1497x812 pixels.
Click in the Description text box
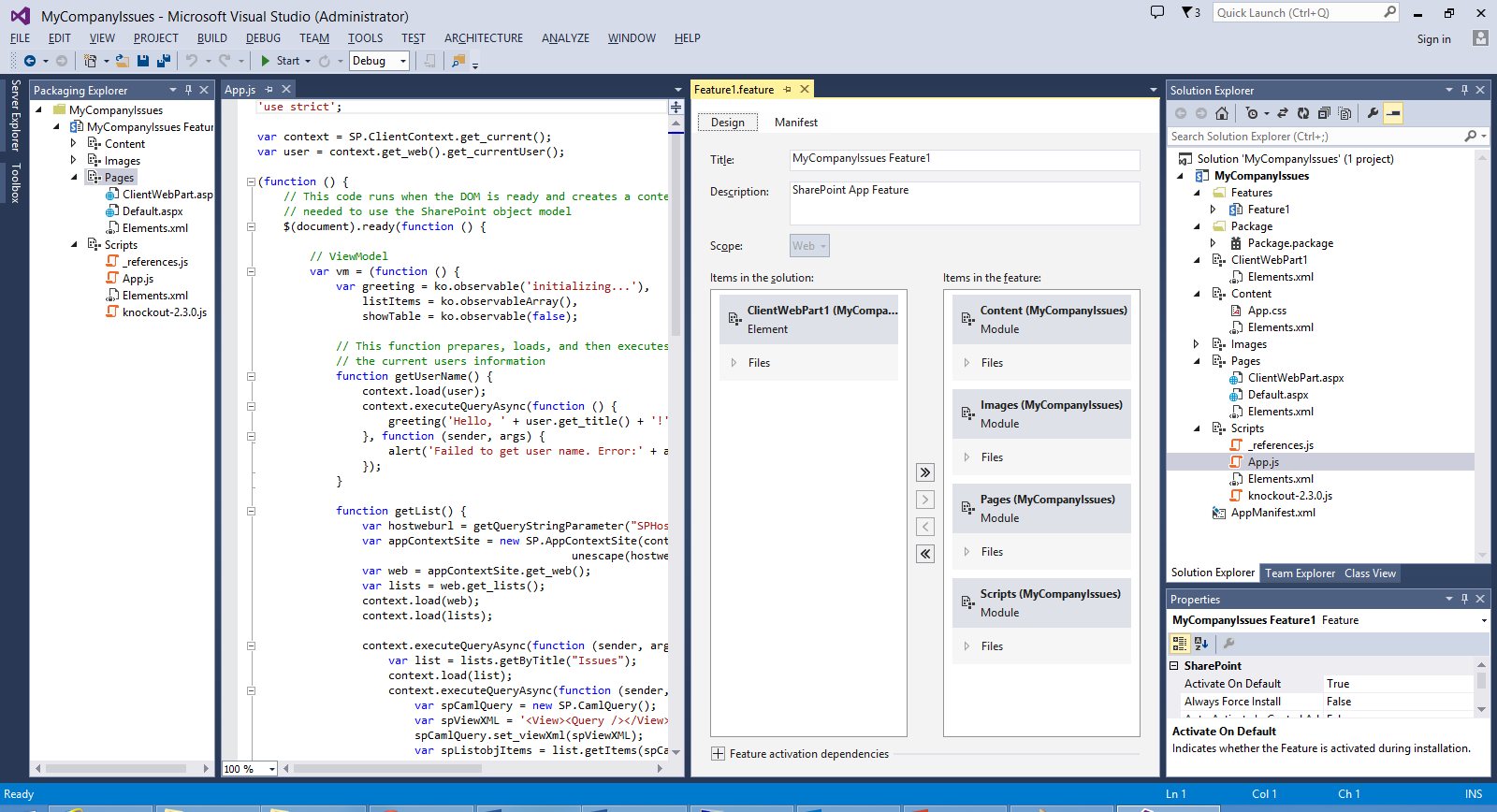[965, 203]
